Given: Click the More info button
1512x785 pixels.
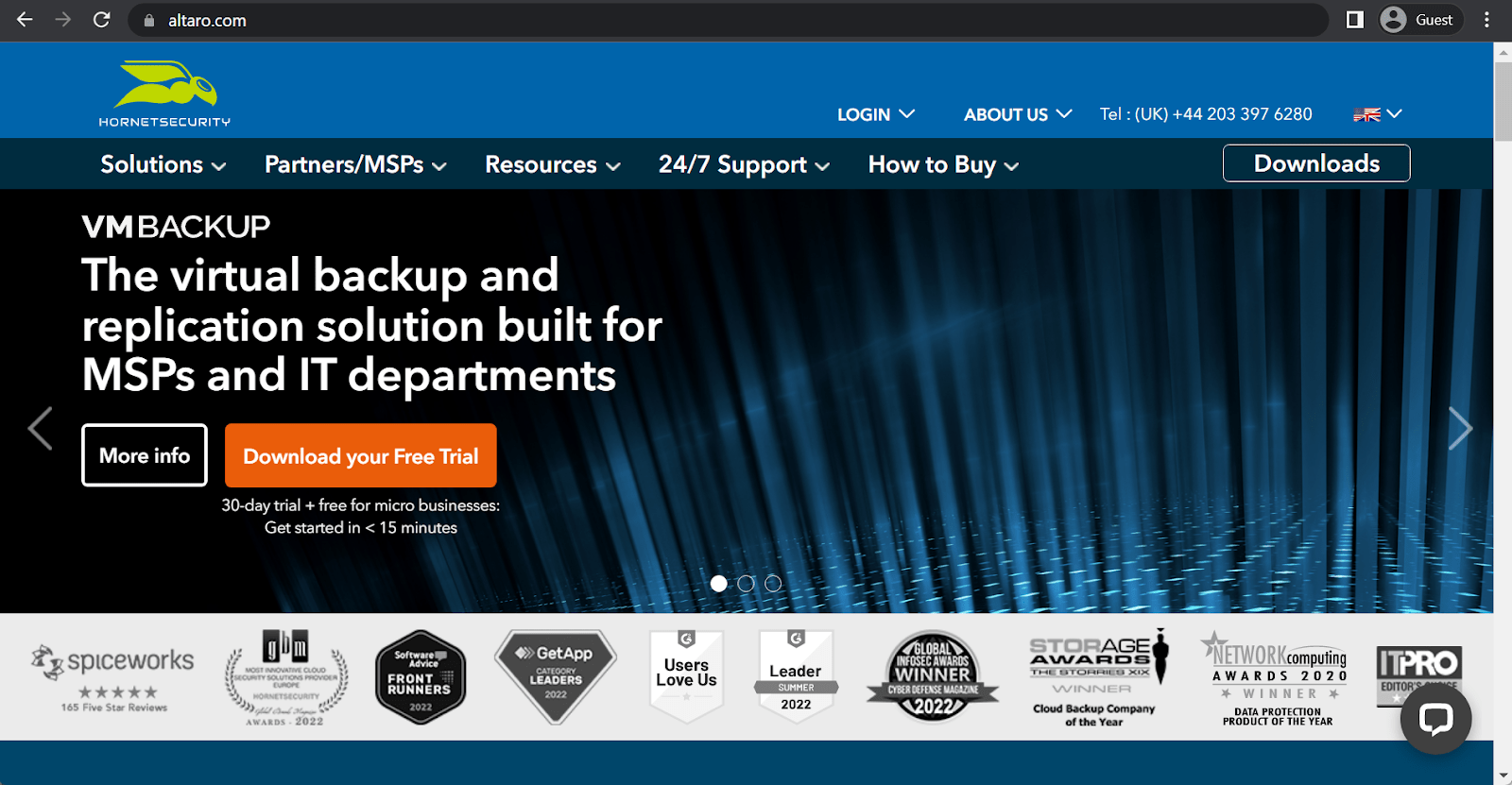Looking at the screenshot, I should (145, 455).
